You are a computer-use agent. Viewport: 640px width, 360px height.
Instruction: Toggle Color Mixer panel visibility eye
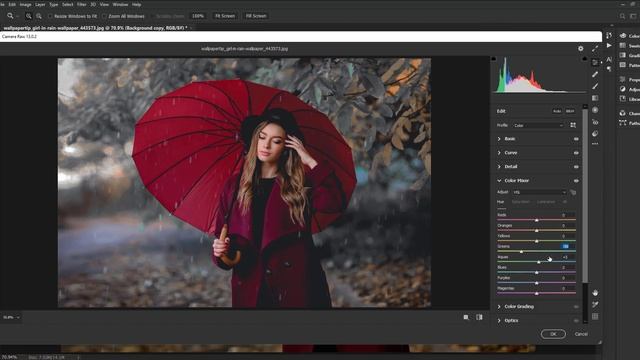(x=576, y=181)
